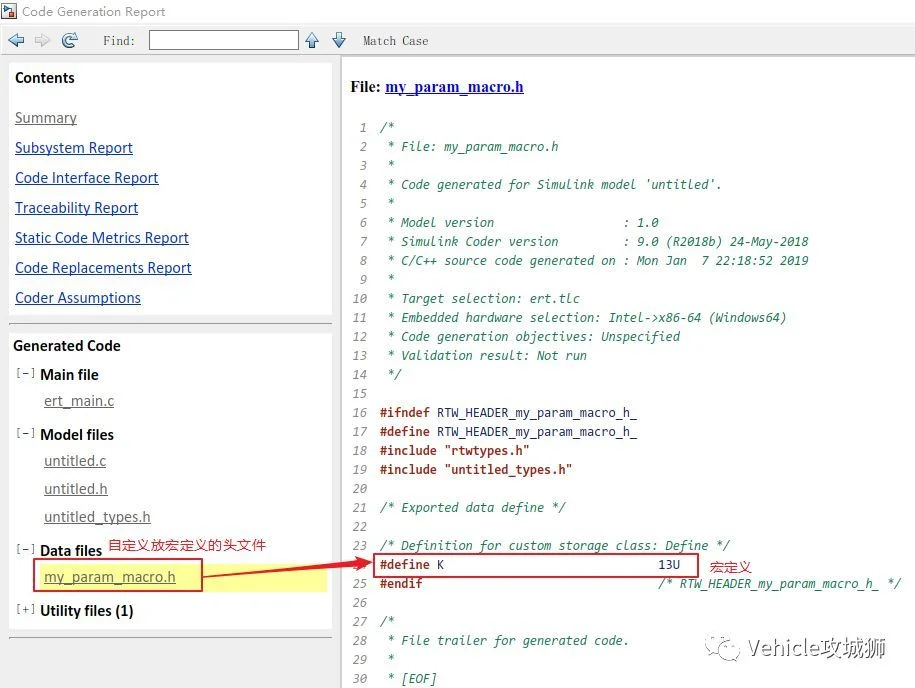Click the 'Exported data define' comment
Screen dimensions: 915x688
pos(473,508)
